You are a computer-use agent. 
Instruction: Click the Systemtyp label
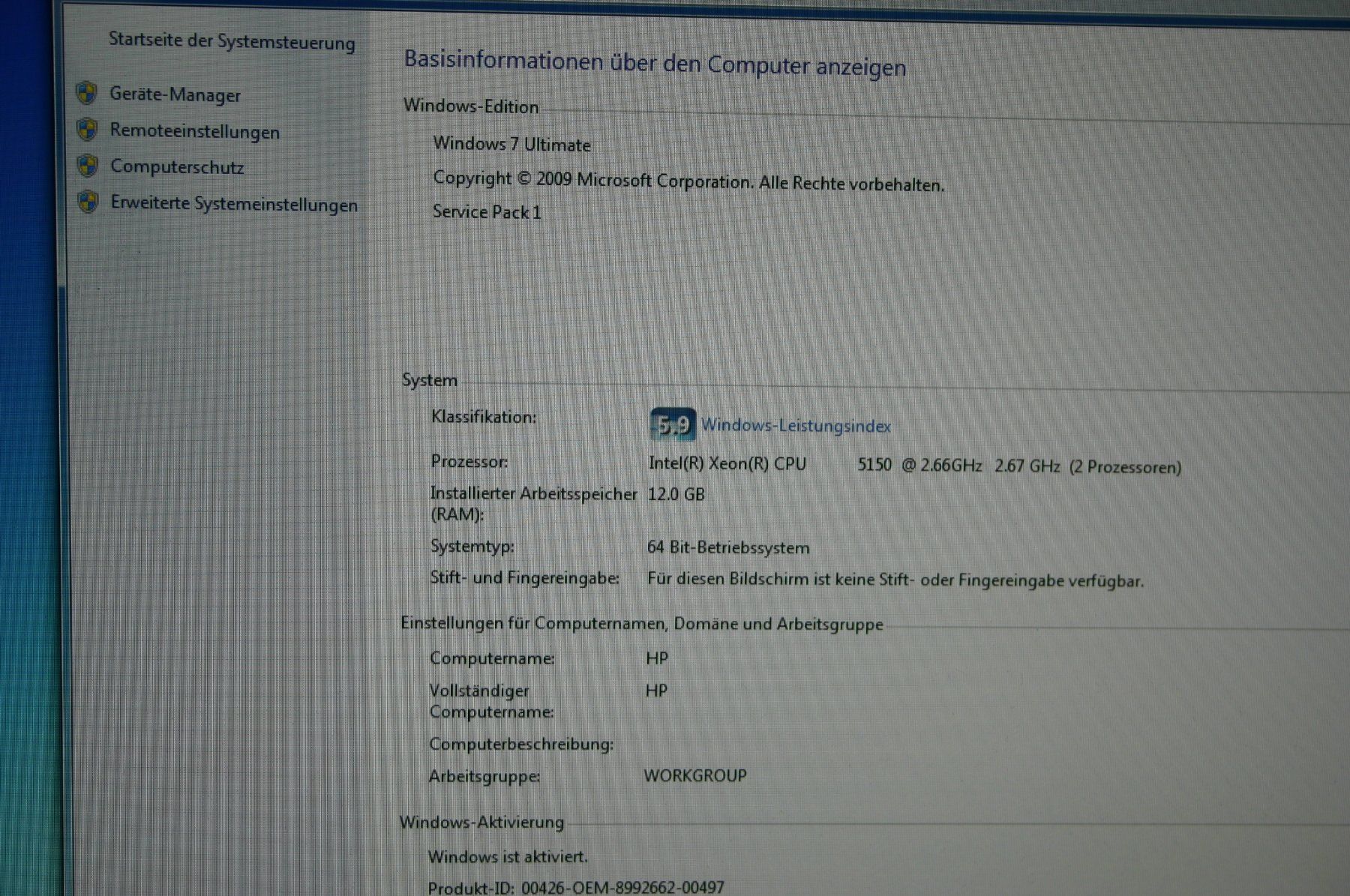pos(472,547)
